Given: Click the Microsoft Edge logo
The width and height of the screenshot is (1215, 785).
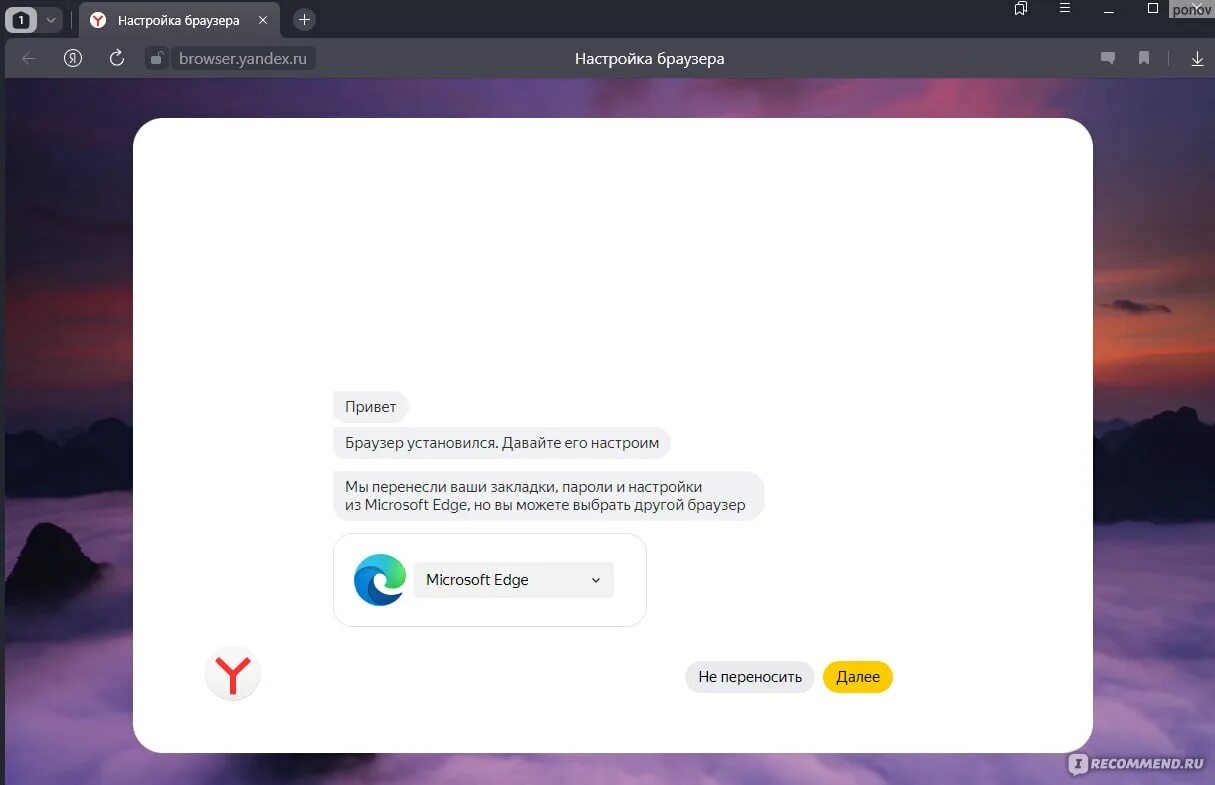Looking at the screenshot, I should tap(380, 580).
